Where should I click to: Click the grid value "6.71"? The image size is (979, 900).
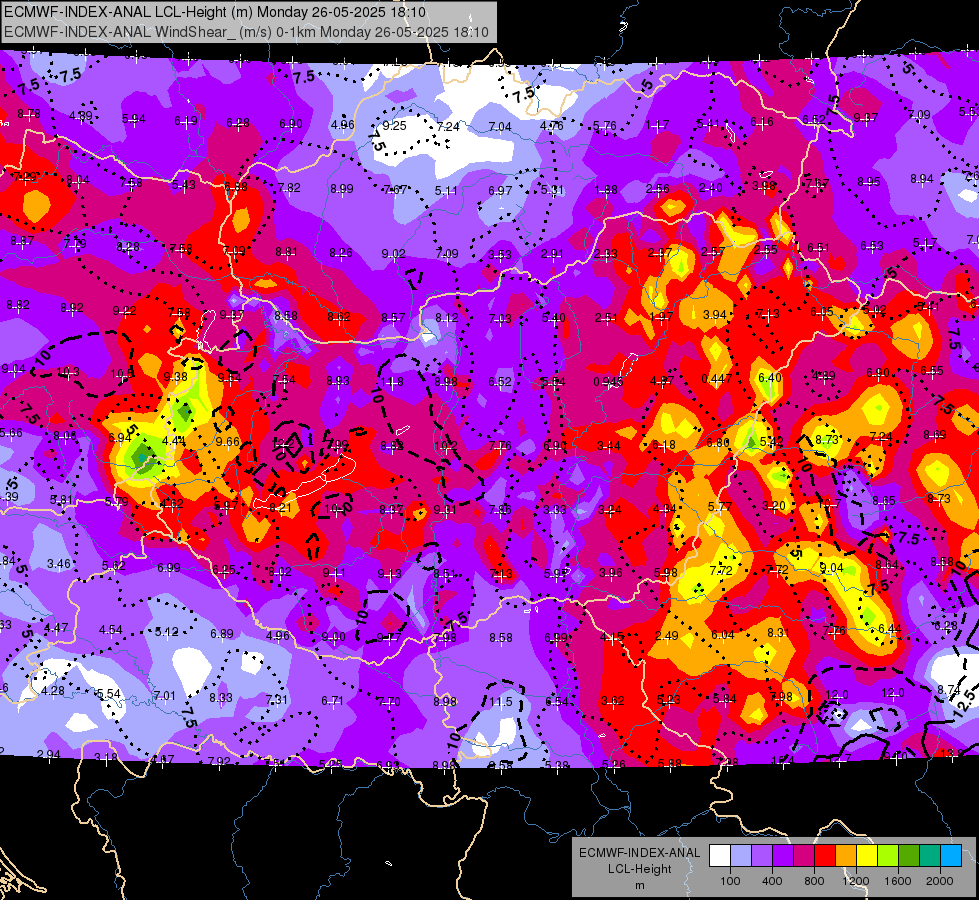point(332,700)
